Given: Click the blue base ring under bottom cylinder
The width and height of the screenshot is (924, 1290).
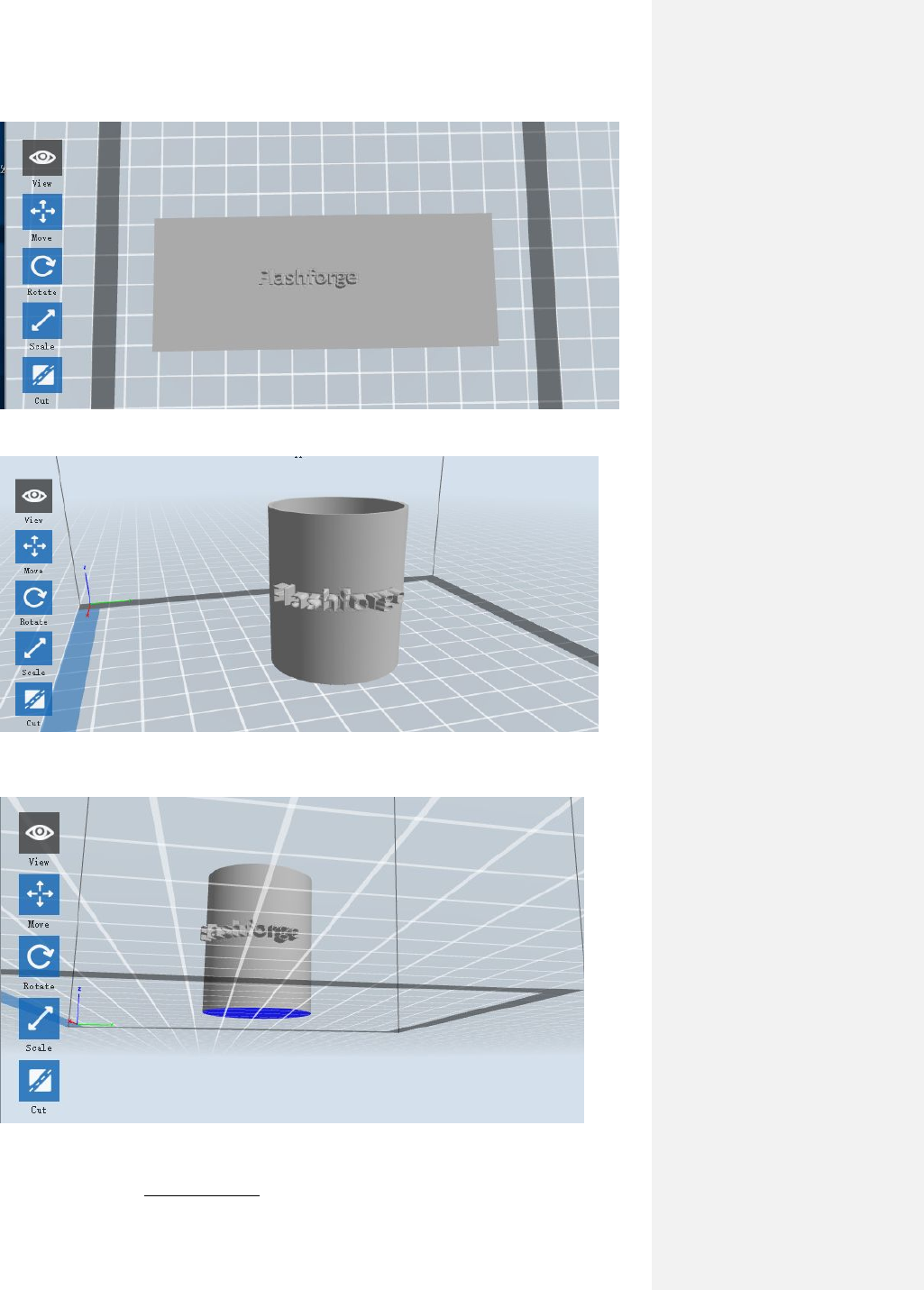Looking at the screenshot, I should pyautogui.click(x=257, y=1013).
